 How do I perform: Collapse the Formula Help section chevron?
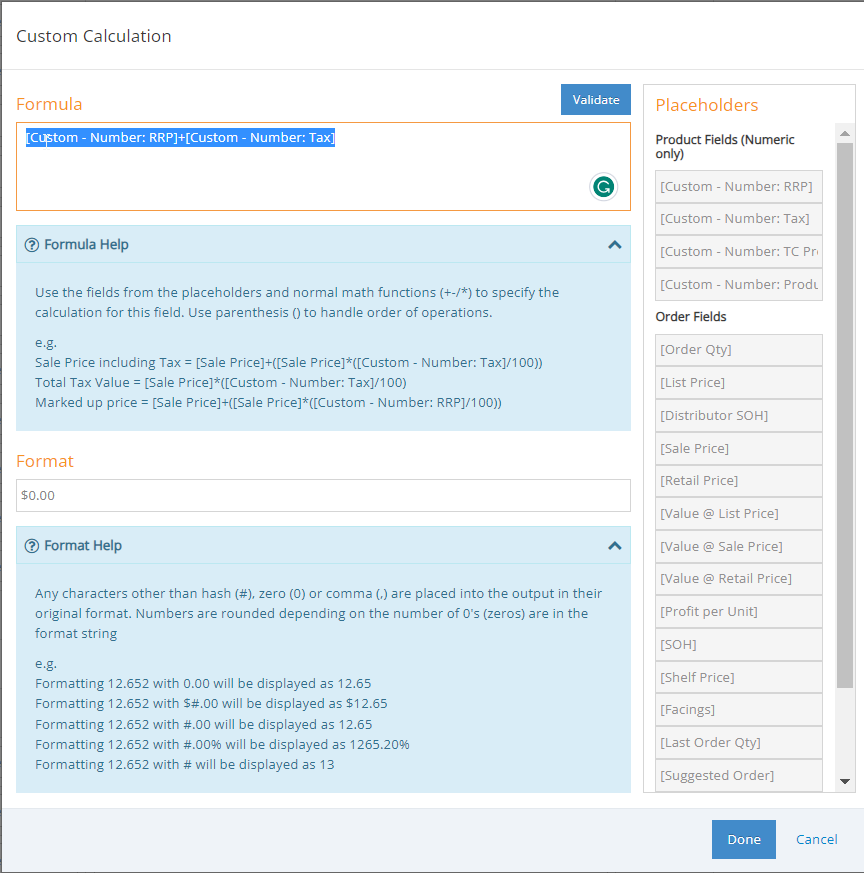(x=615, y=245)
